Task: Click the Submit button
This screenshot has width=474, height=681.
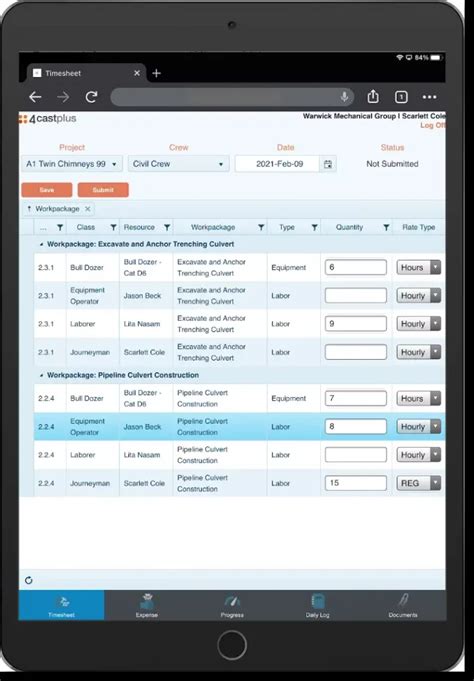Action: 103,190
